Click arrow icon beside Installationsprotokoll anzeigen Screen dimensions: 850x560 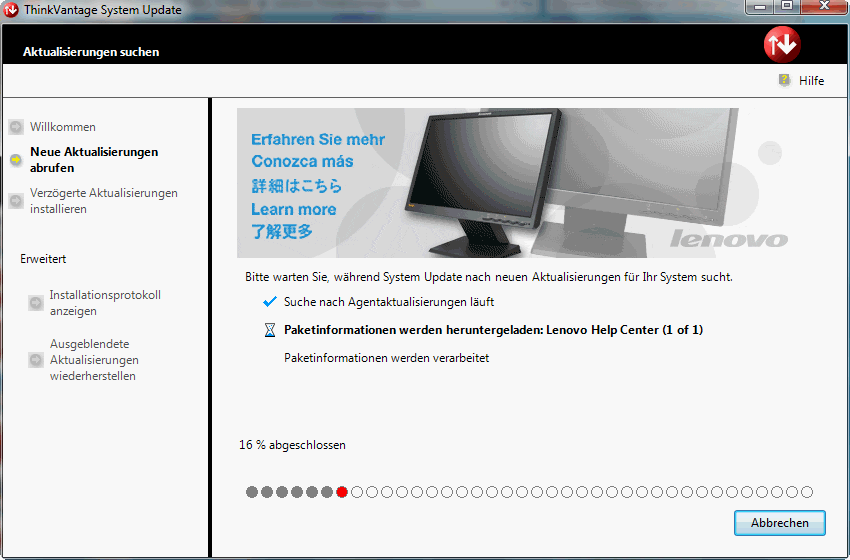tap(36, 302)
